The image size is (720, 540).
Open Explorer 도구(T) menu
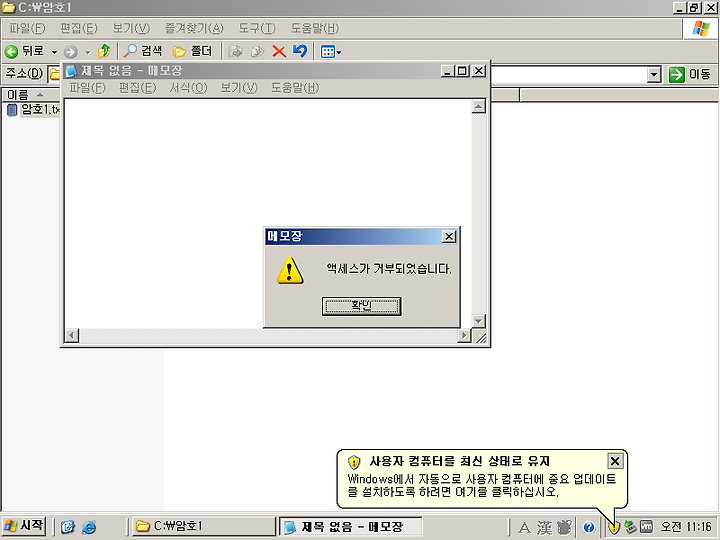[x=257, y=28]
